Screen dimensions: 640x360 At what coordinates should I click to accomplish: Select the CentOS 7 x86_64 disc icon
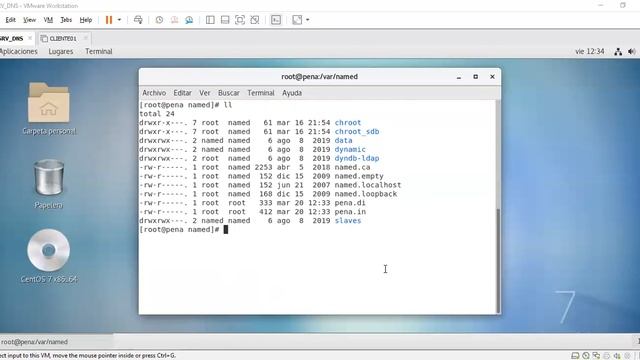click(x=49, y=256)
